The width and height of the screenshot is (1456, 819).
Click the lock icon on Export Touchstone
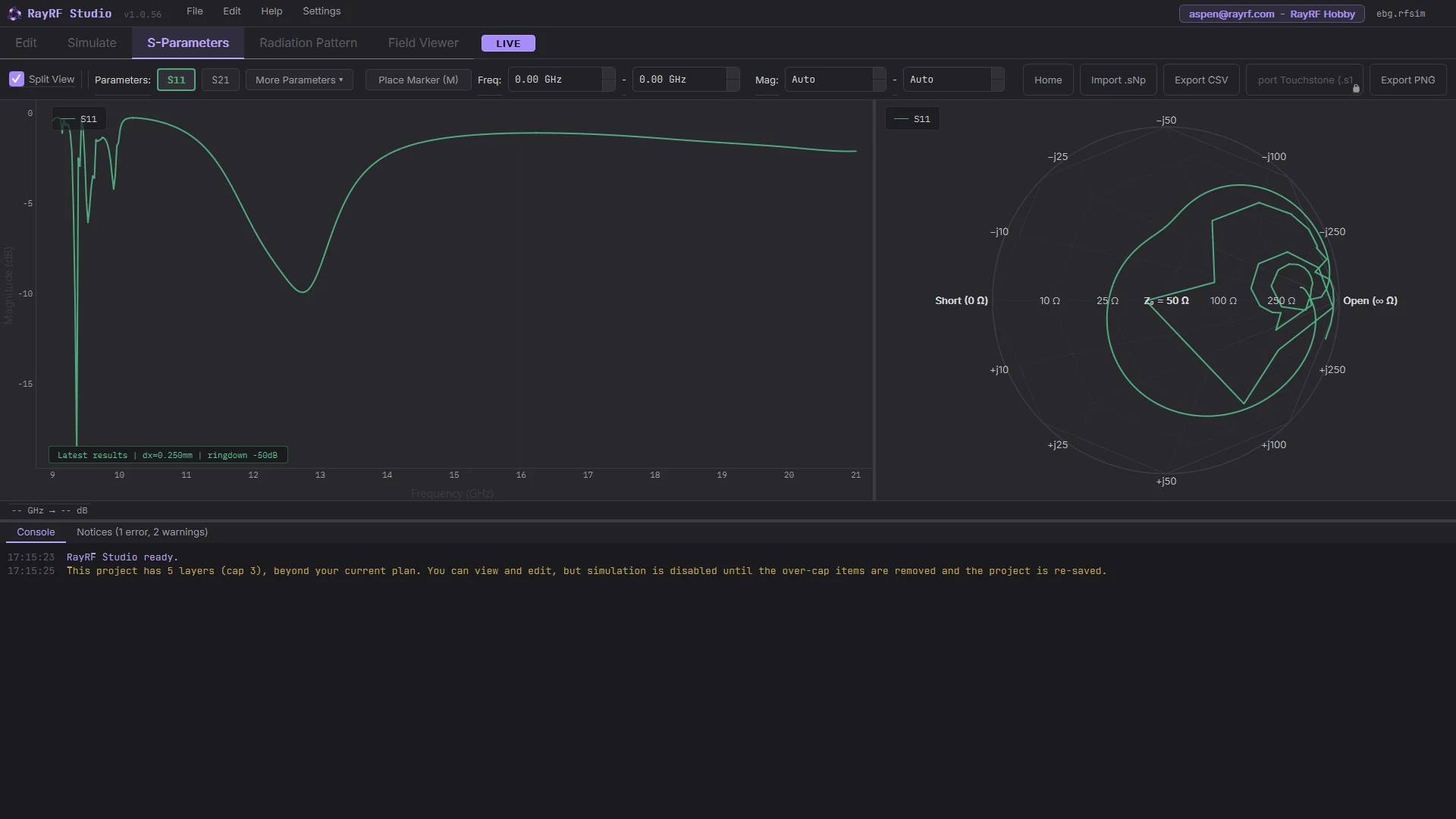[x=1356, y=89]
